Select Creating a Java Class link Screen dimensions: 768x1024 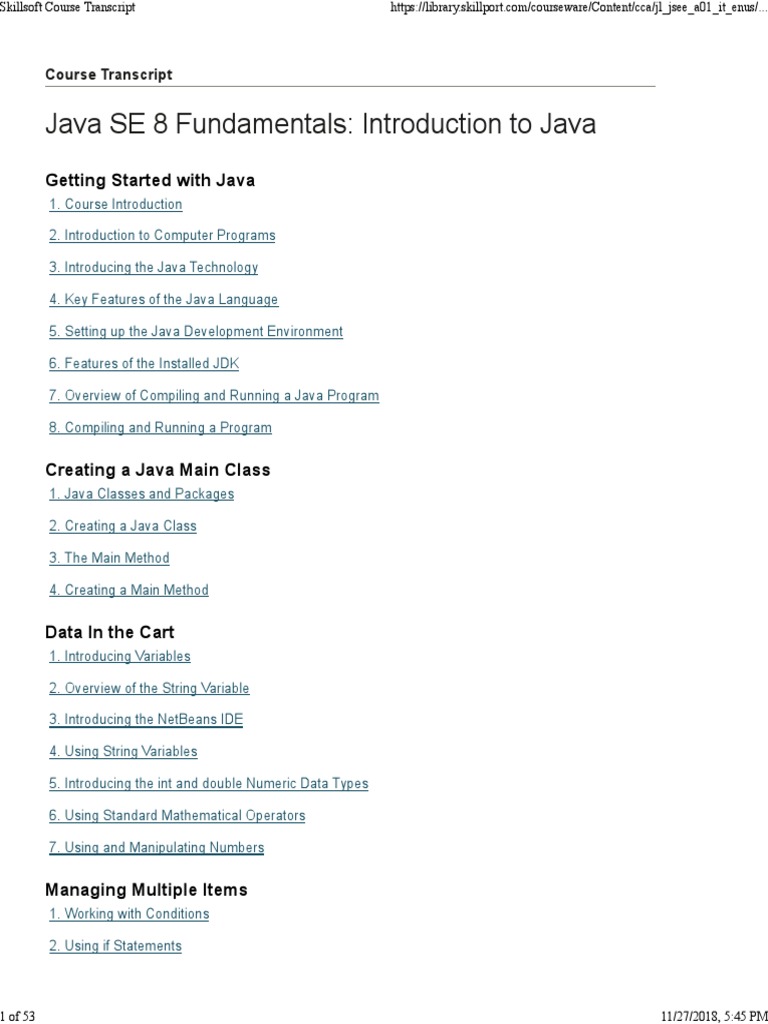click(x=123, y=526)
